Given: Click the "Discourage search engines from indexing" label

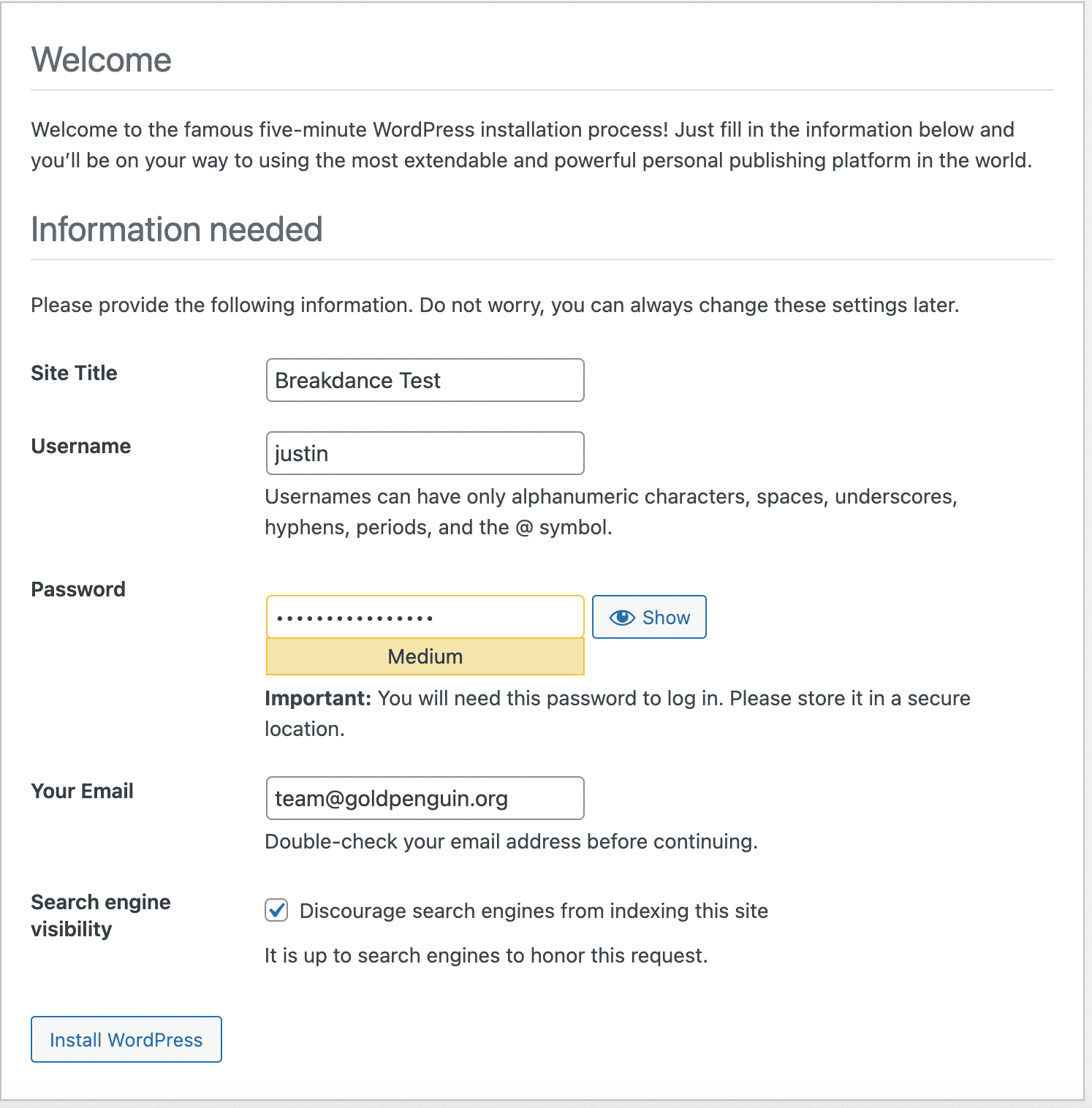Looking at the screenshot, I should pyautogui.click(x=534, y=911).
